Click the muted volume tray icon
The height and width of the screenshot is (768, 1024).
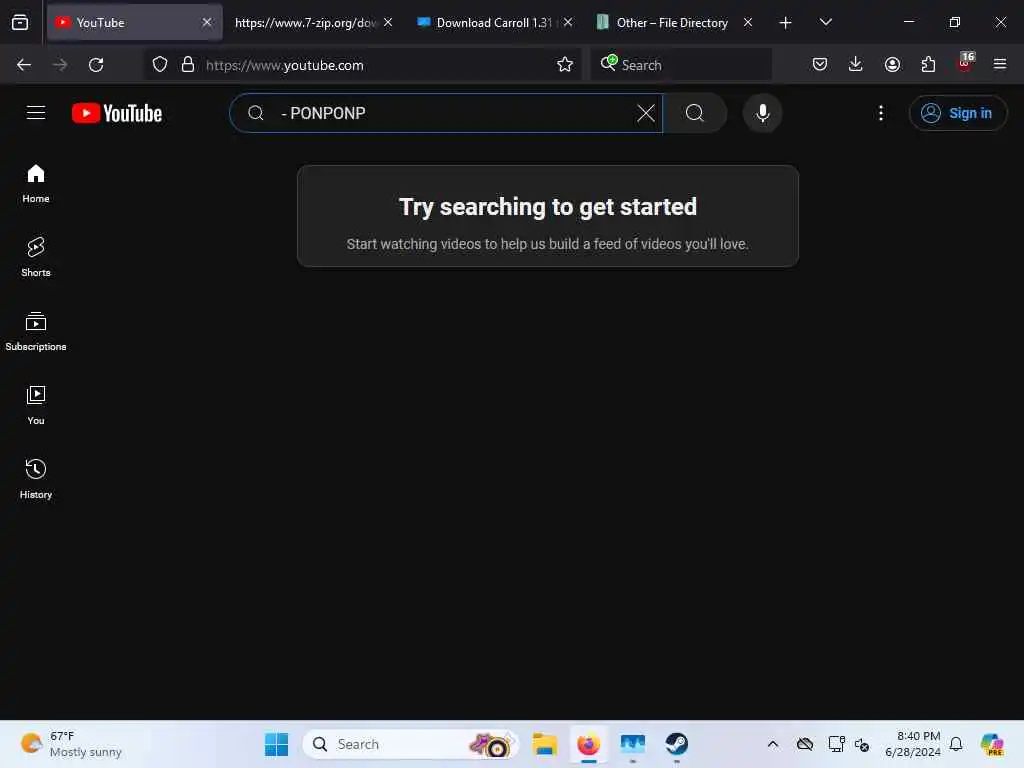point(862,744)
